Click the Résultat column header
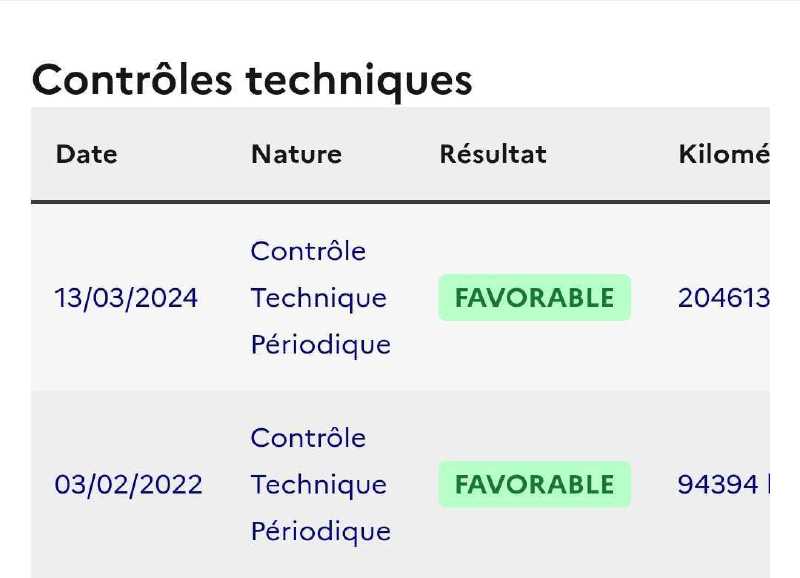Viewport: 800px width, 578px height. tap(493, 155)
